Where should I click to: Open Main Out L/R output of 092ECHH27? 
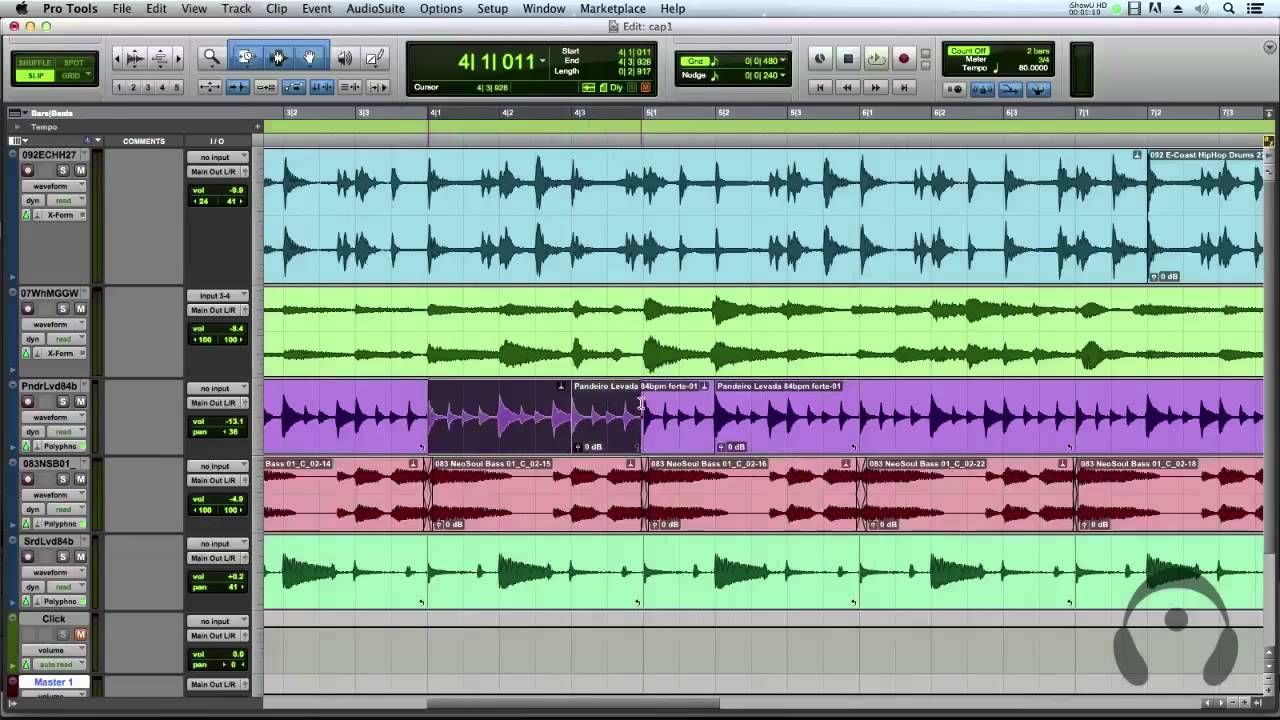[x=217, y=172]
